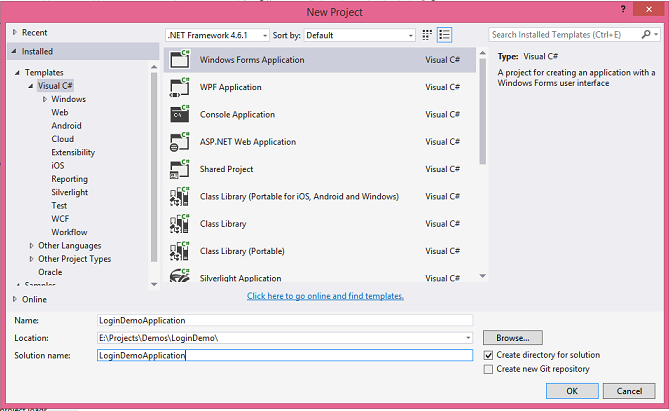The height and width of the screenshot is (411, 669).
Task: Switch to small icons view
Action: pyautogui.click(x=427, y=35)
